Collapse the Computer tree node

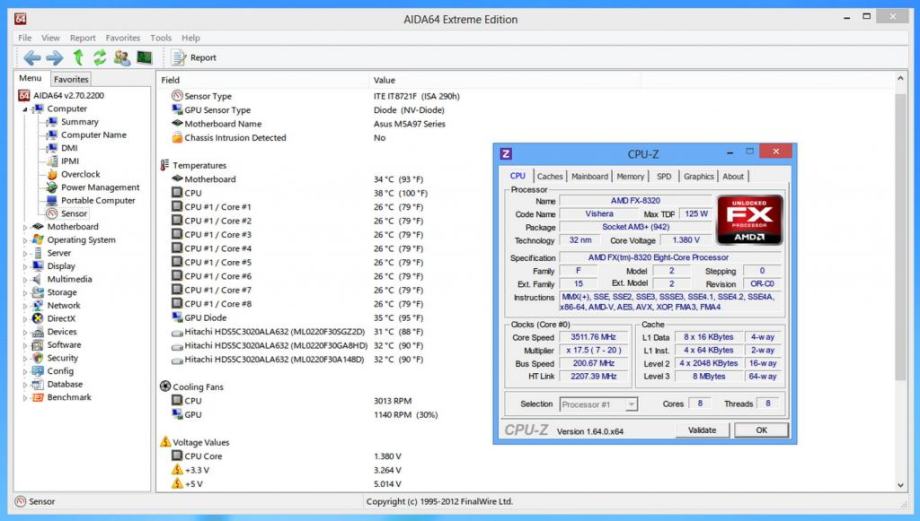coord(24,109)
